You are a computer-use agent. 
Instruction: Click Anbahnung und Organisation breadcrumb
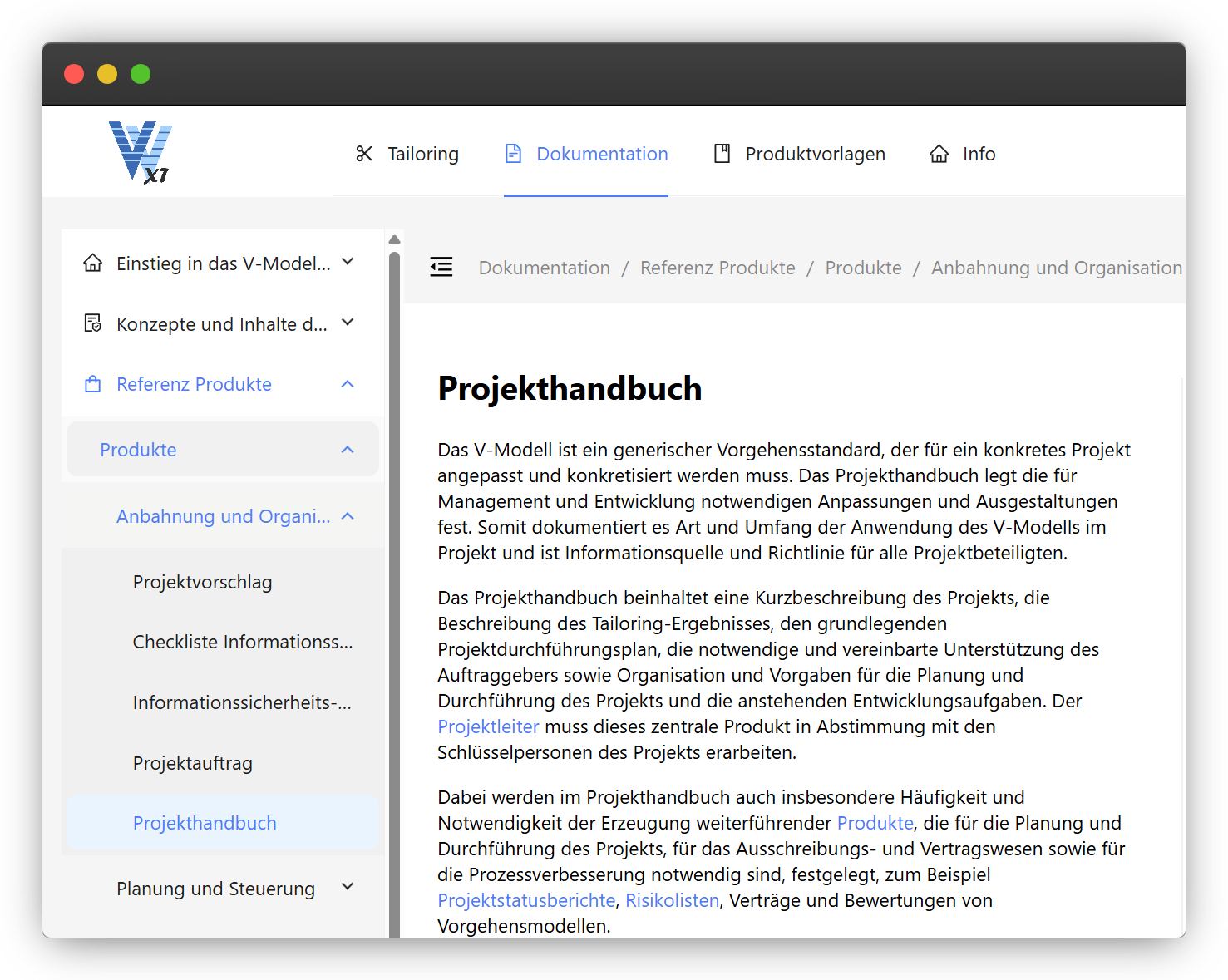(x=1057, y=268)
